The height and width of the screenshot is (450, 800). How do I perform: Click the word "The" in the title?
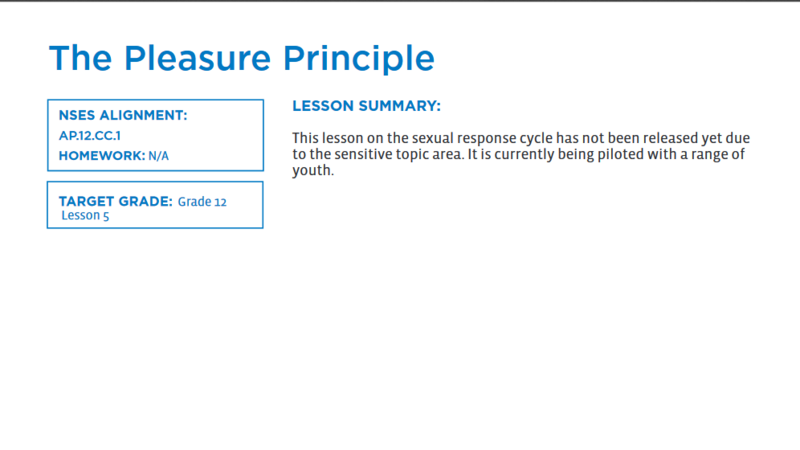pyautogui.click(x=80, y=58)
